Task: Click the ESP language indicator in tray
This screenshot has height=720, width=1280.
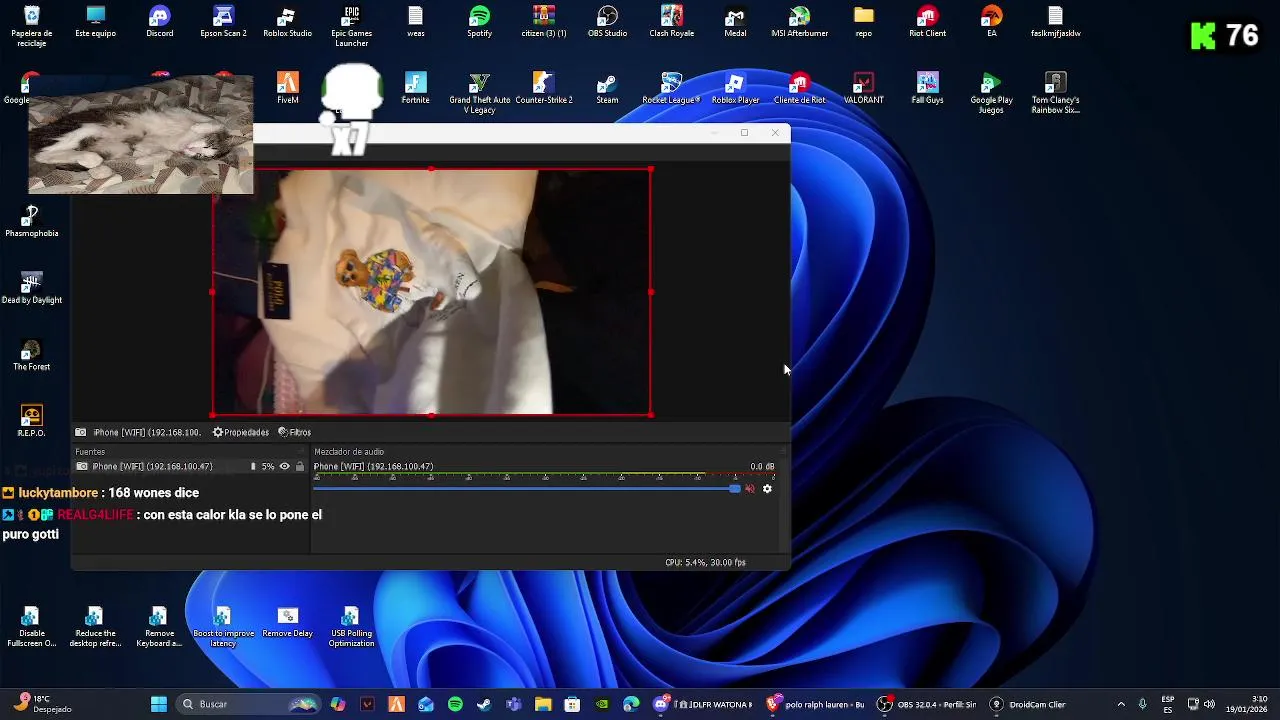Action: pyautogui.click(x=1168, y=704)
